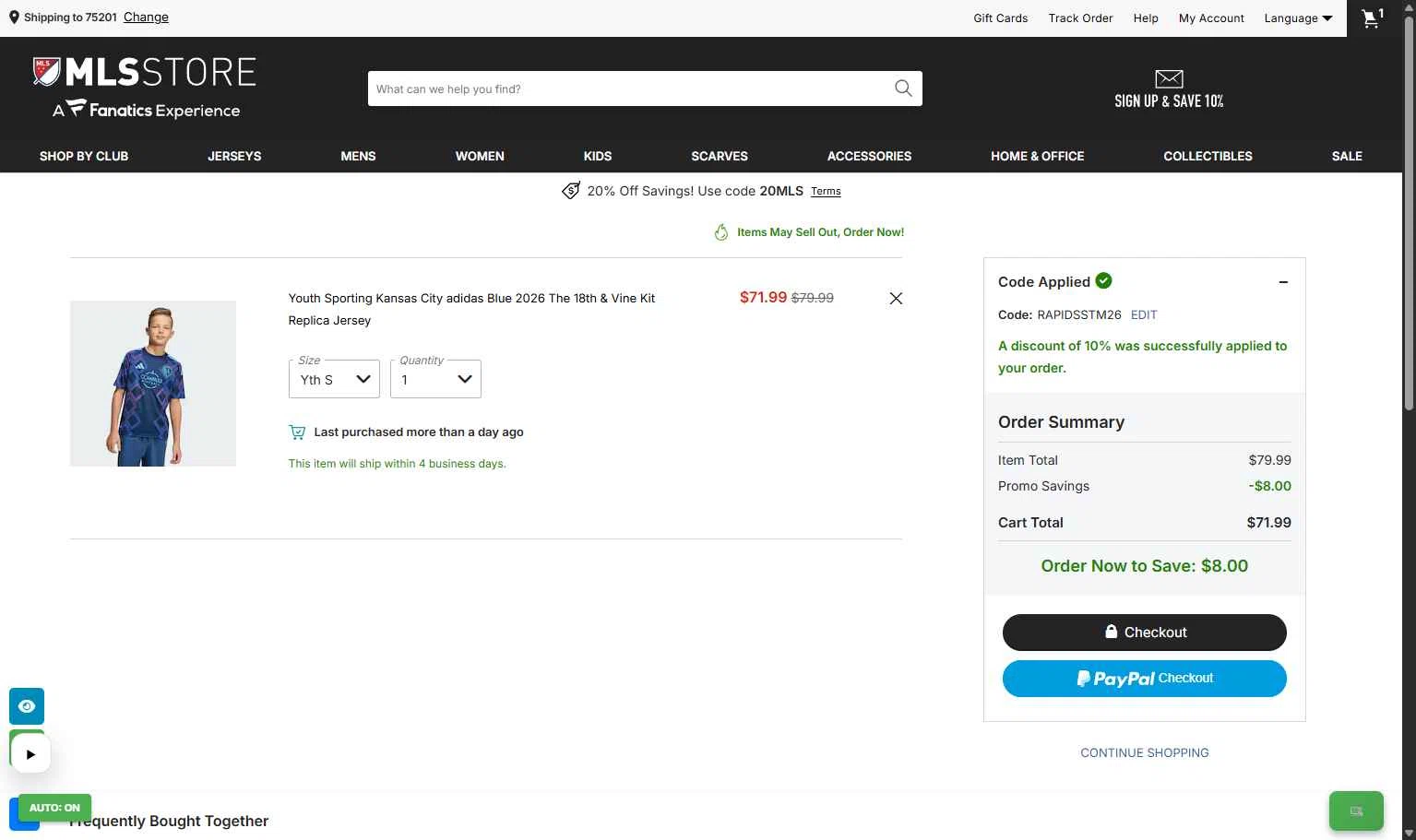Click the green checkmark beside Code Applied

[1103, 280]
